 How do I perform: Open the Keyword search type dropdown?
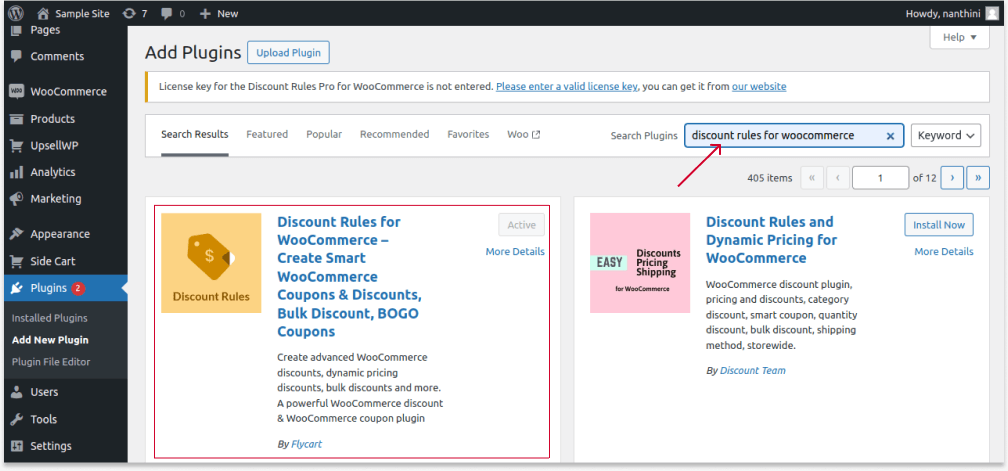[946, 136]
